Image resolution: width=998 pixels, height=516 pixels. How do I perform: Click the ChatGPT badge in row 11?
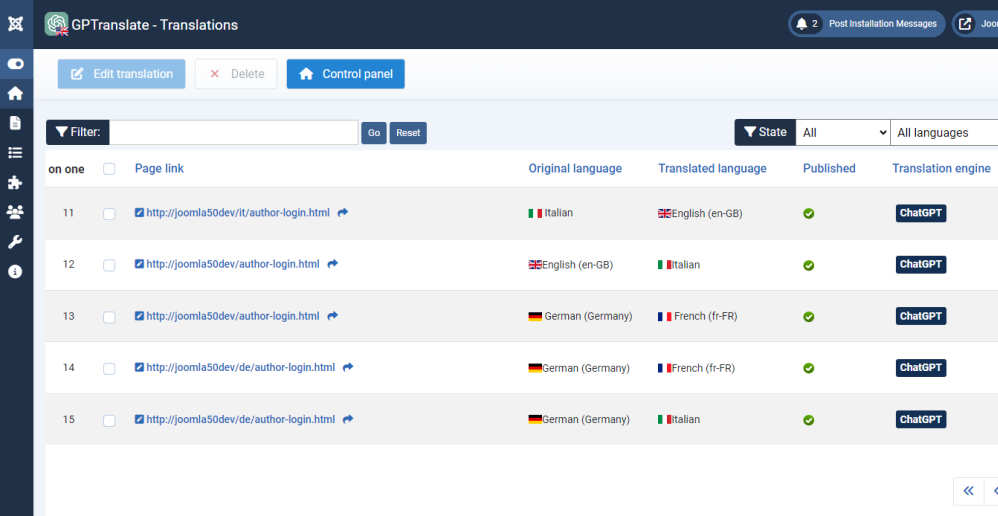(x=921, y=213)
